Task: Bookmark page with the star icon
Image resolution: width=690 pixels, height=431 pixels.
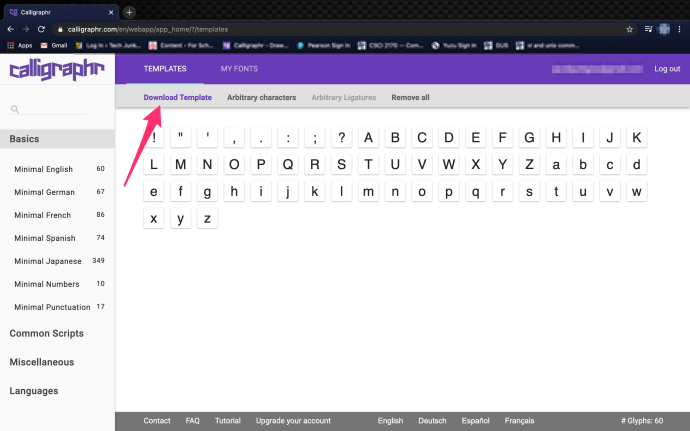Action: point(629,29)
